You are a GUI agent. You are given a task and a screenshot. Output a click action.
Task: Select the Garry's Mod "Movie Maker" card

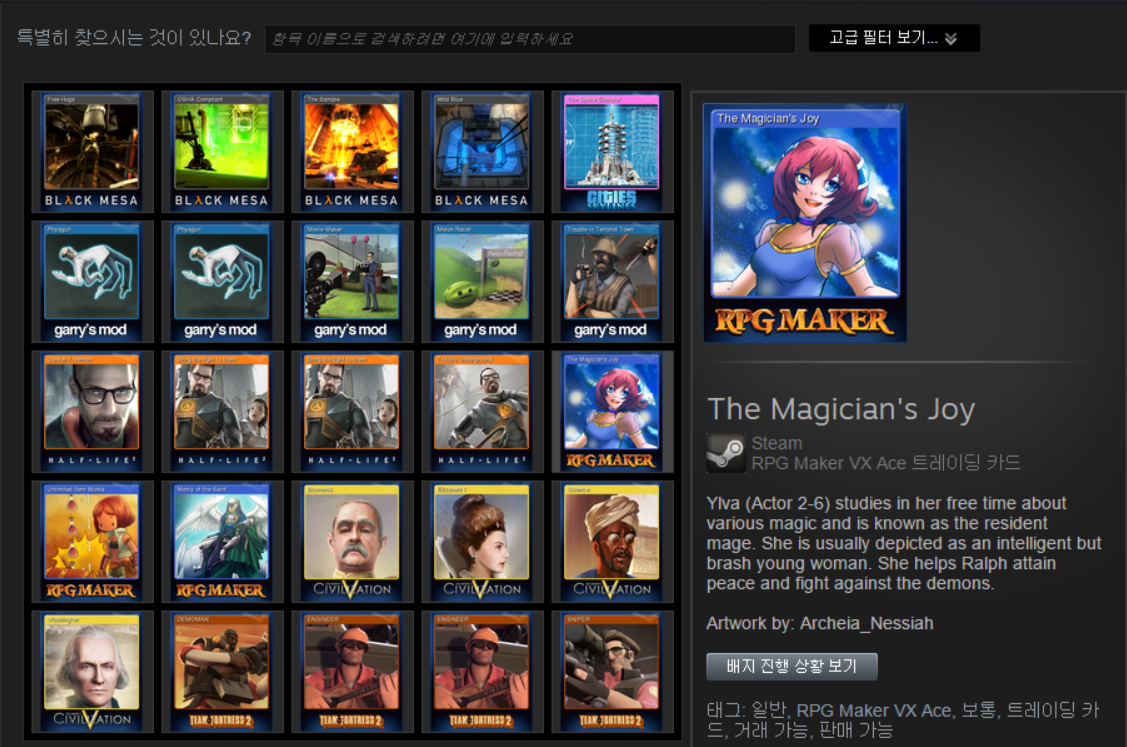pos(352,282)
